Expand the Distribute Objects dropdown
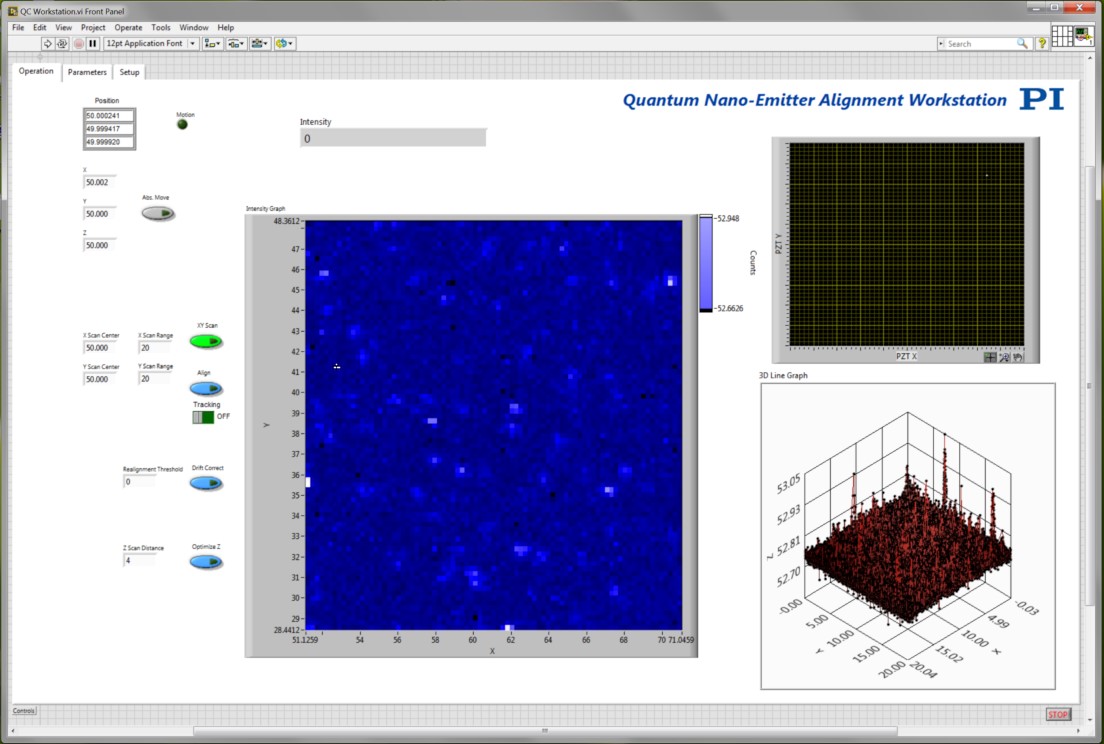Image resolution: width=1104 pixels, height=744 pixels. point(236,44)
